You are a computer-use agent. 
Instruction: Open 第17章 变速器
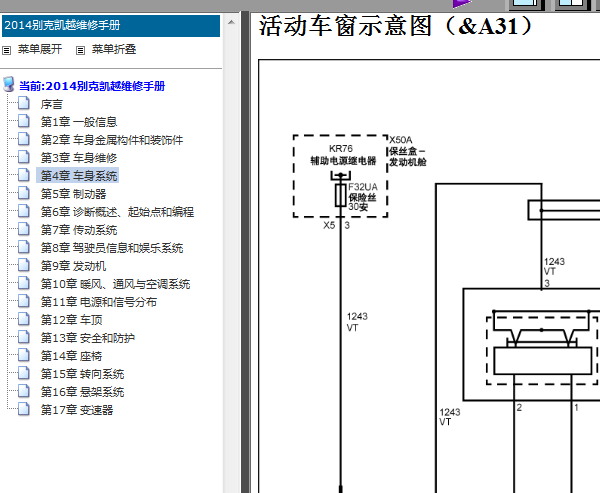(77, 410)
